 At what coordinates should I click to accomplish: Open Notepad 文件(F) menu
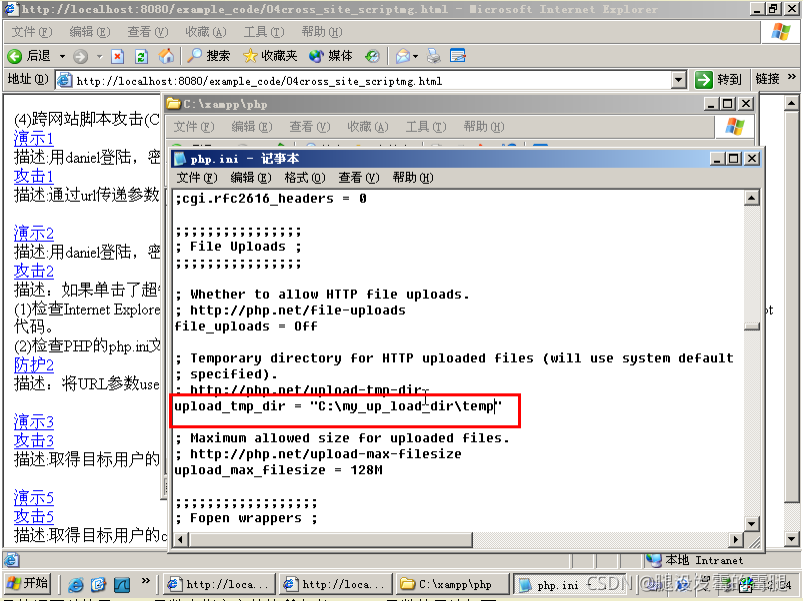click(197, 178)
